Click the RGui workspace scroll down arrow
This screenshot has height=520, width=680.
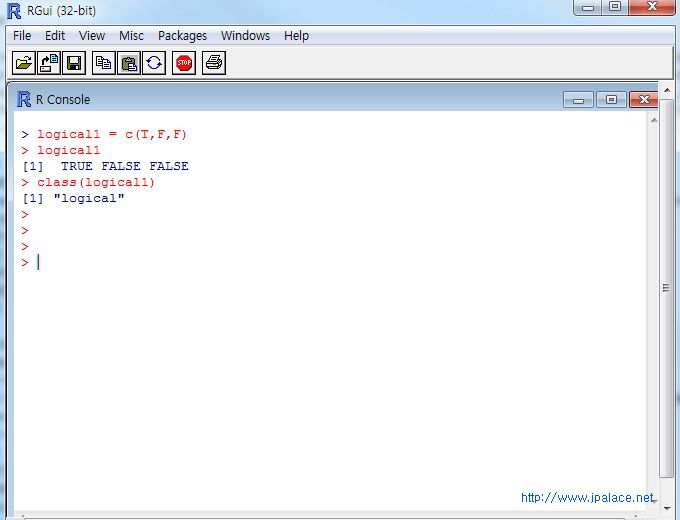coord(667,508)
